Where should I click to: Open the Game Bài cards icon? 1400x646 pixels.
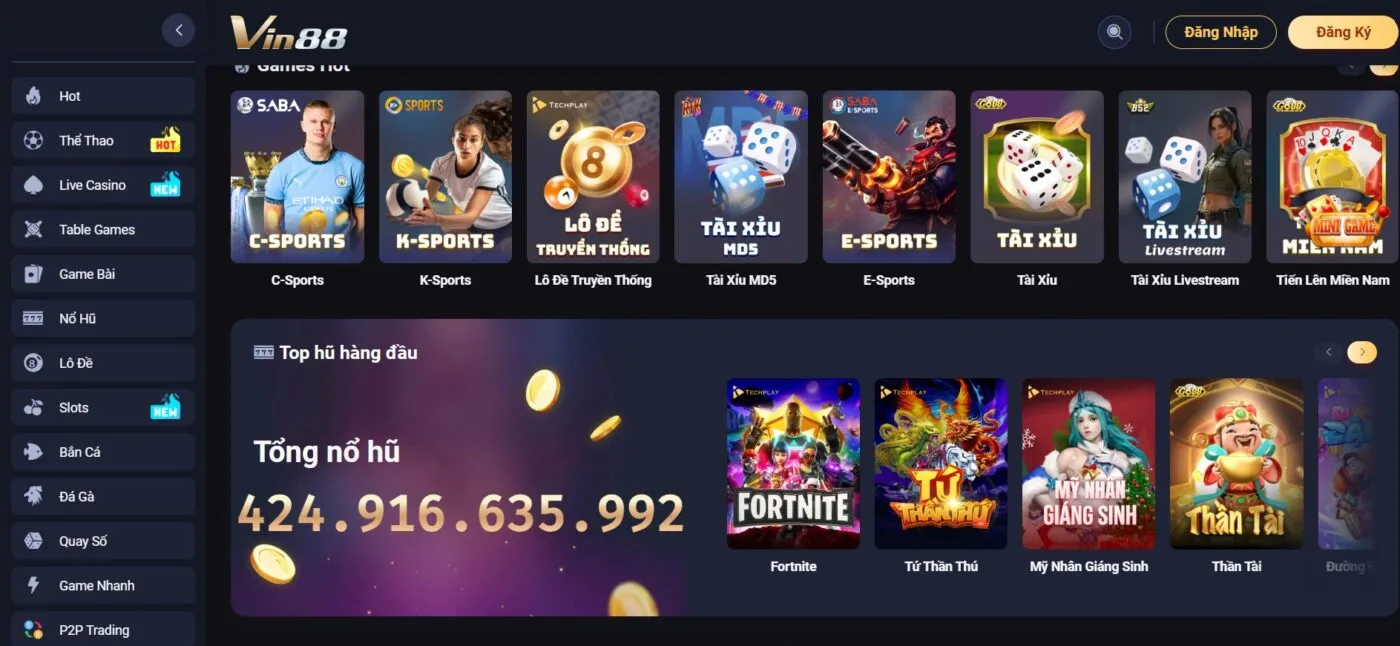(x=33, y=274)
